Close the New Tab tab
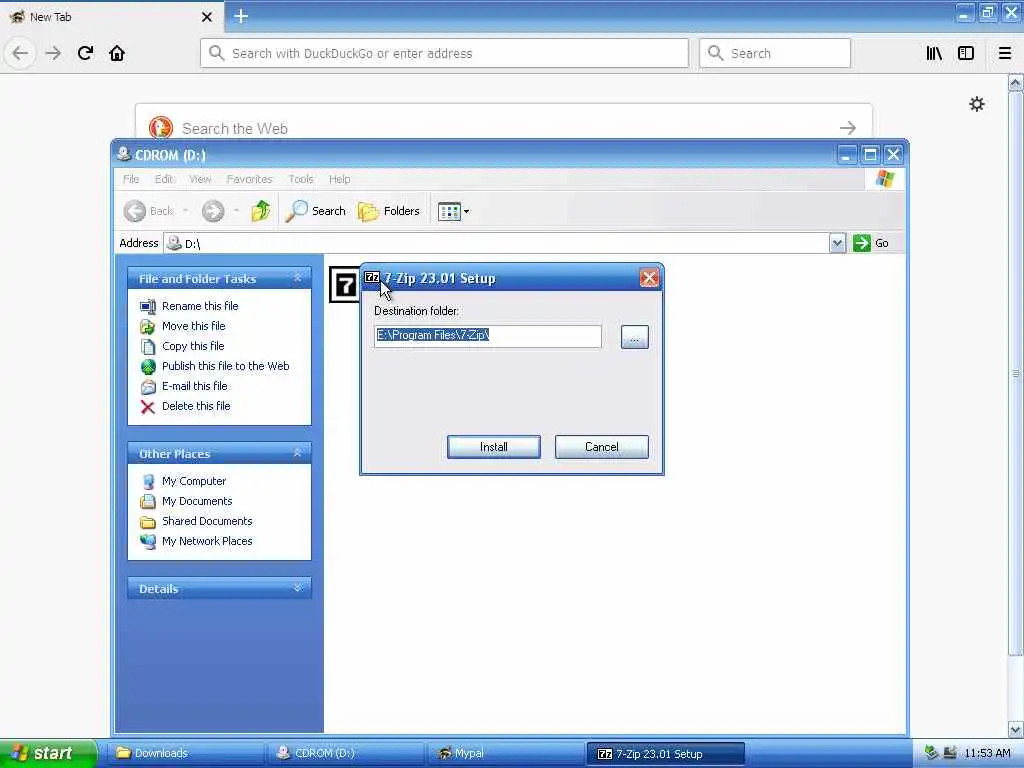The width and height of the screenshot is (1024, 768). [206, 17]
